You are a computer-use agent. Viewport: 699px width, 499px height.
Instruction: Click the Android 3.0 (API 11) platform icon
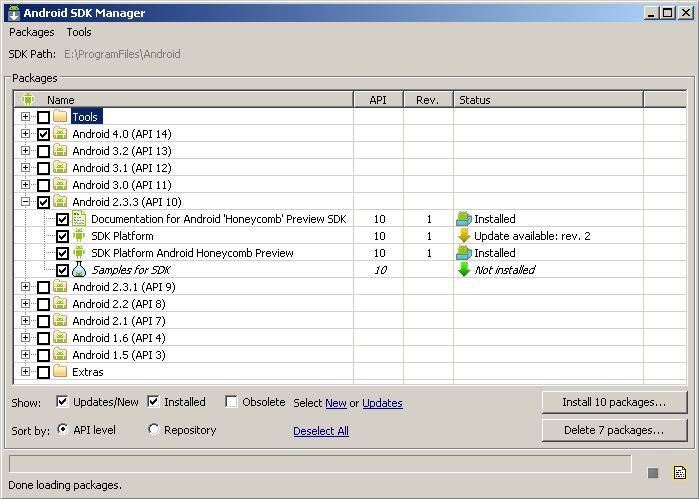point(60,184)
